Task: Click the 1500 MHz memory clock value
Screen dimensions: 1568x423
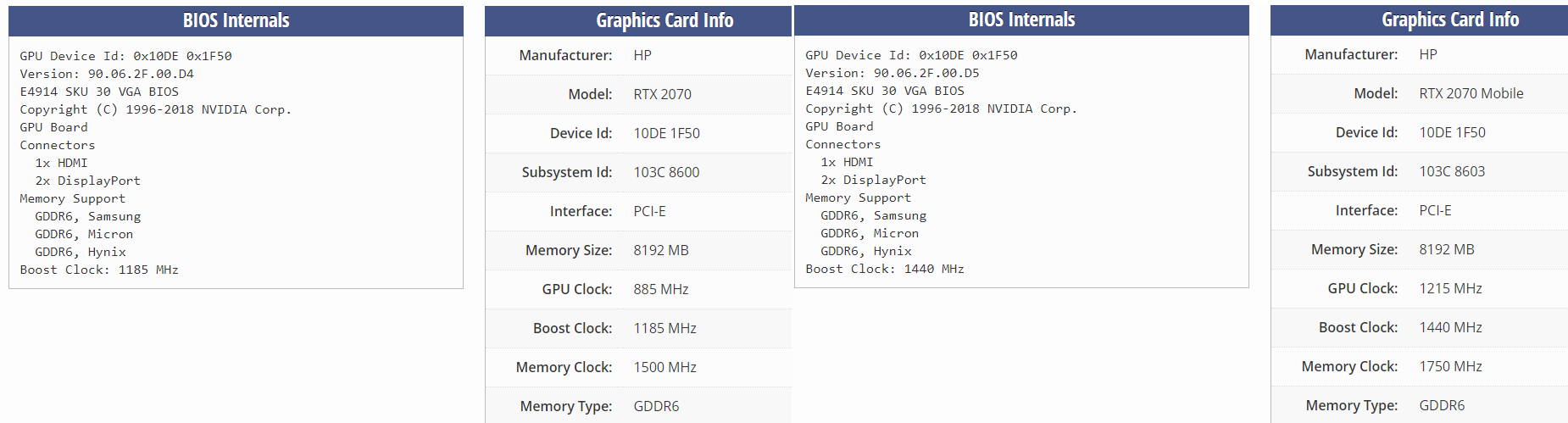Action: tap(664, 367)
